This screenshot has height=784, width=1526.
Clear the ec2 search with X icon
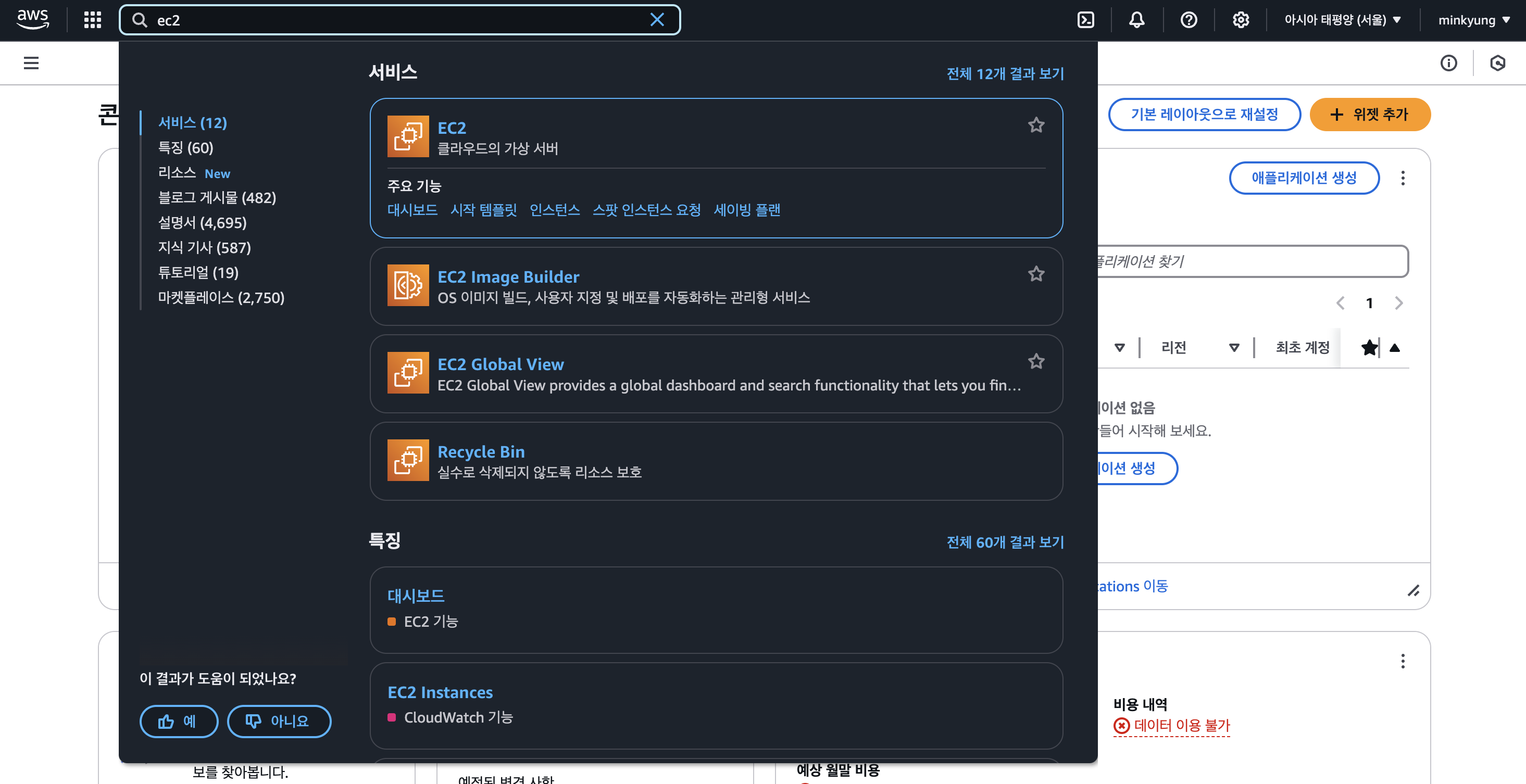(x=657, y=20)
